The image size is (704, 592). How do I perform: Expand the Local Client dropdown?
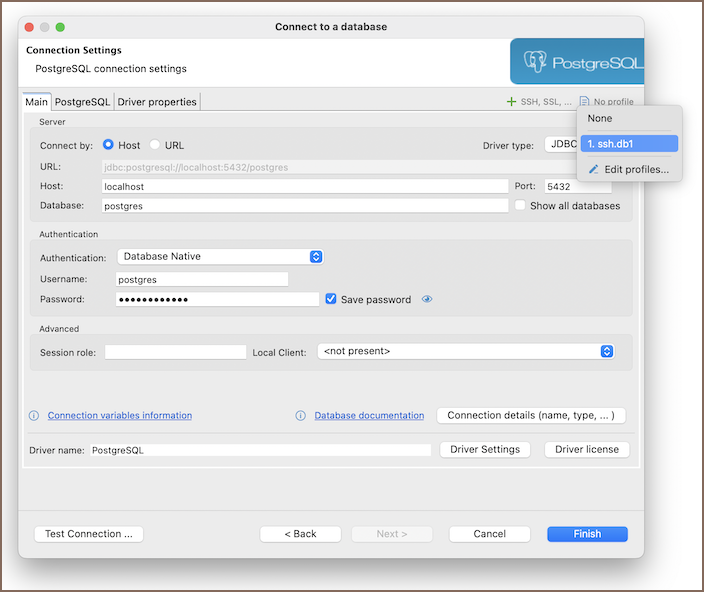pos(465,352)
